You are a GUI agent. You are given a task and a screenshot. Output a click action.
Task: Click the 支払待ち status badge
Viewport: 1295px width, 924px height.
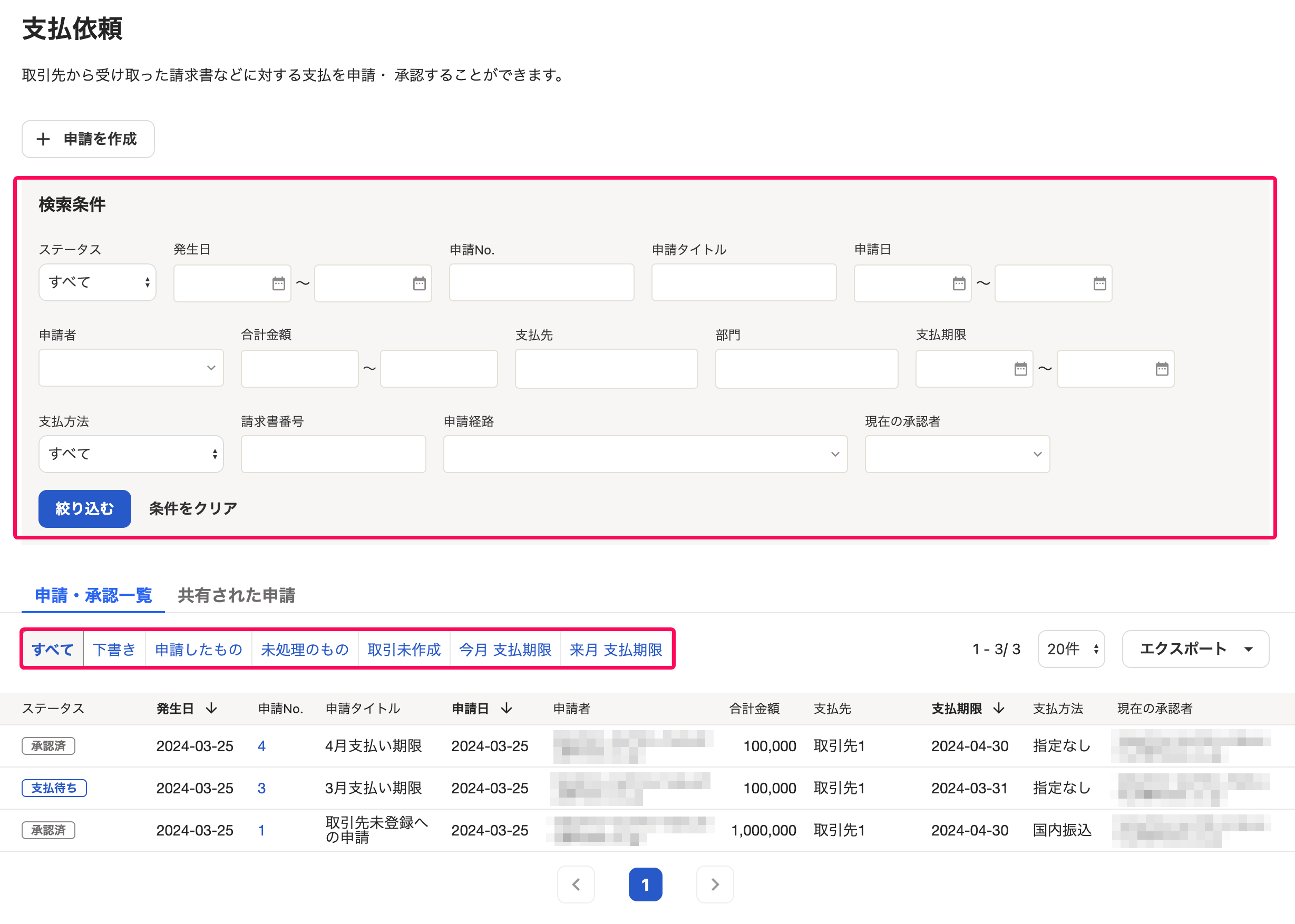coord(54,788)
